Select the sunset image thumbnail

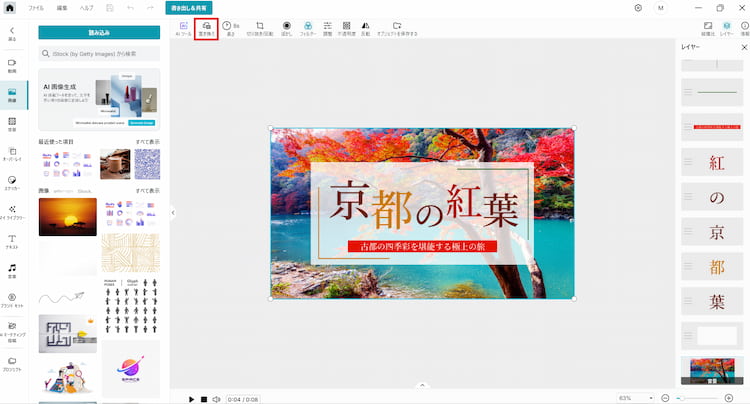point(67,217)
